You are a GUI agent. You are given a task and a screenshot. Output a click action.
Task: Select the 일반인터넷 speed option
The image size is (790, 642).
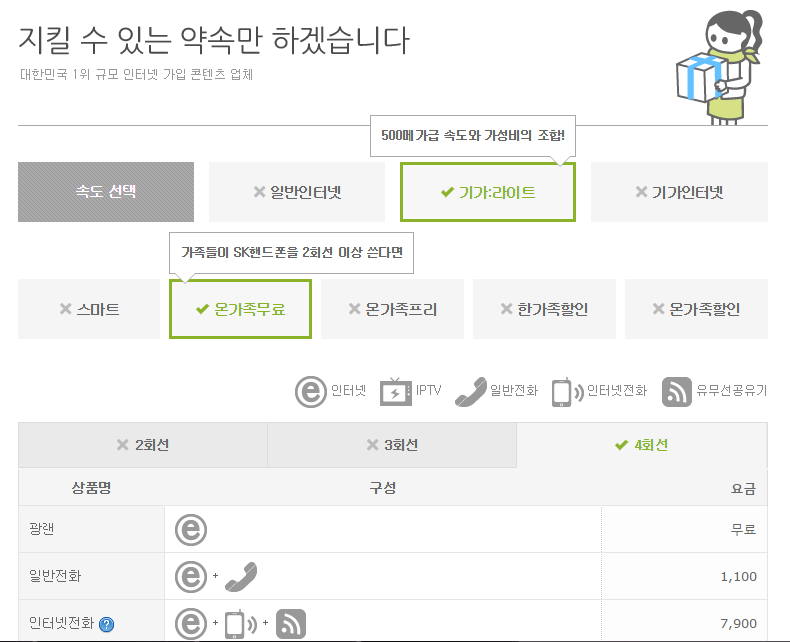(297, 192)
